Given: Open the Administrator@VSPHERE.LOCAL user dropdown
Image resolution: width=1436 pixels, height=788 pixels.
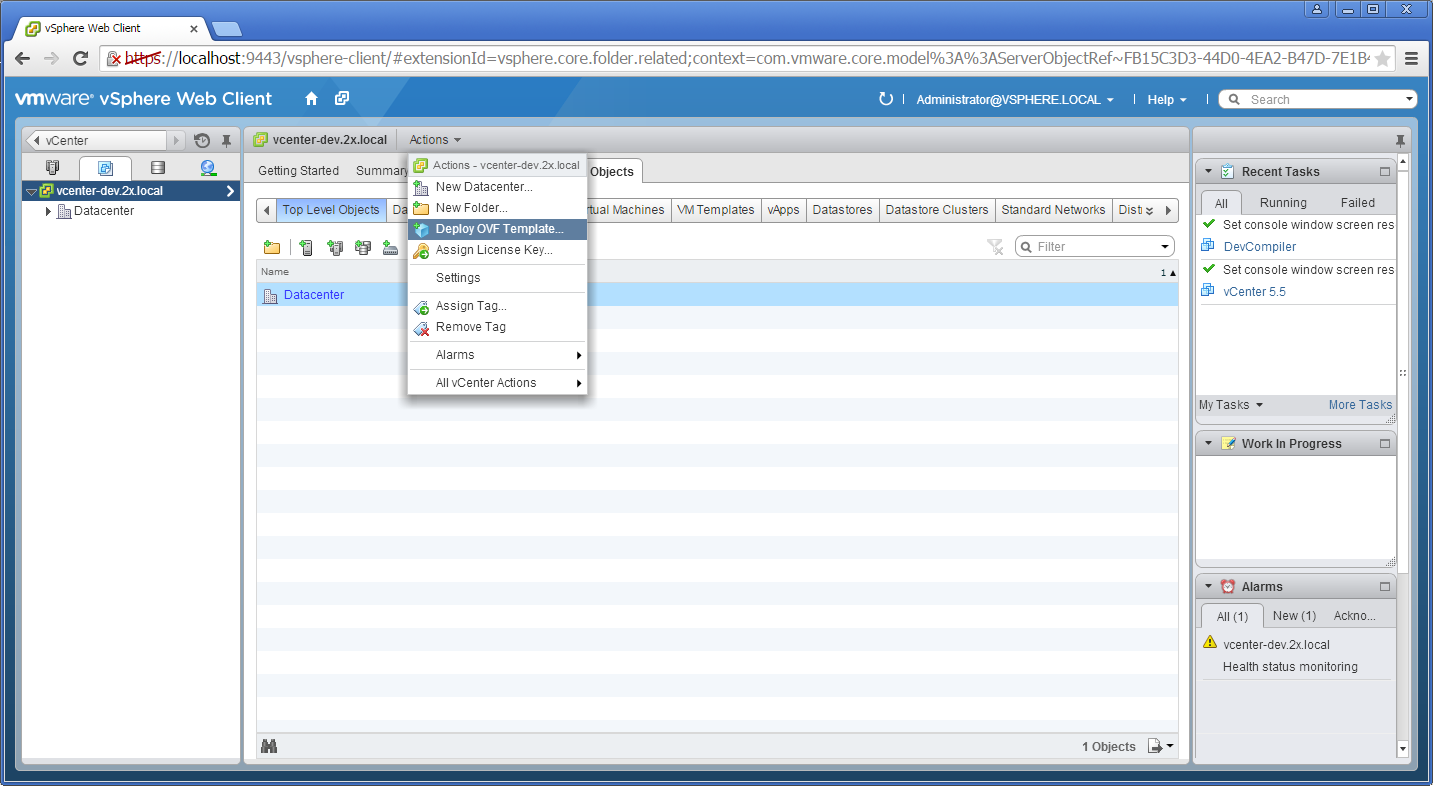Looking at the screenshot, I should click(1015, 100).
